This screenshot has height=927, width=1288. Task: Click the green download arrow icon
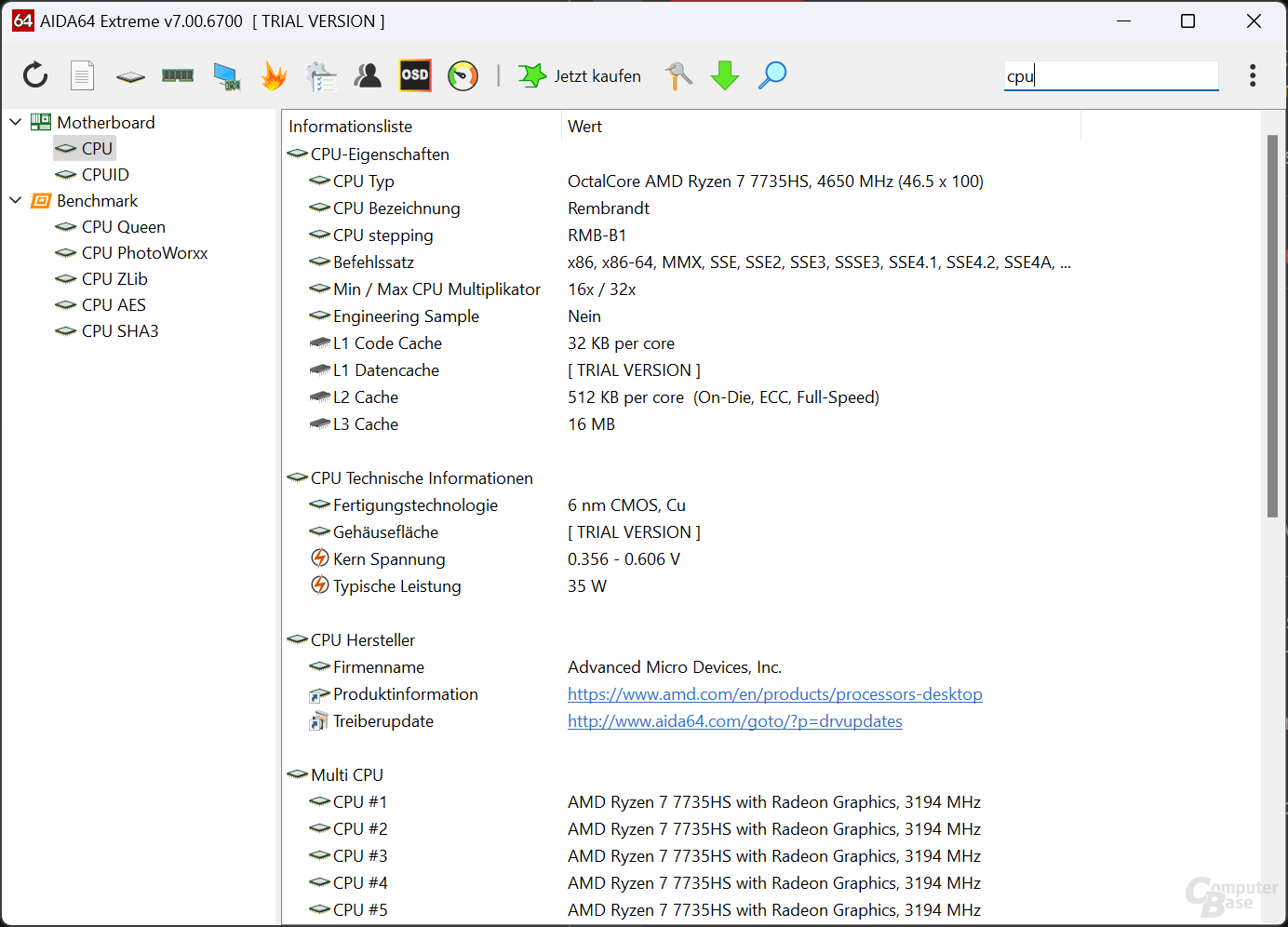coord(724,75)
